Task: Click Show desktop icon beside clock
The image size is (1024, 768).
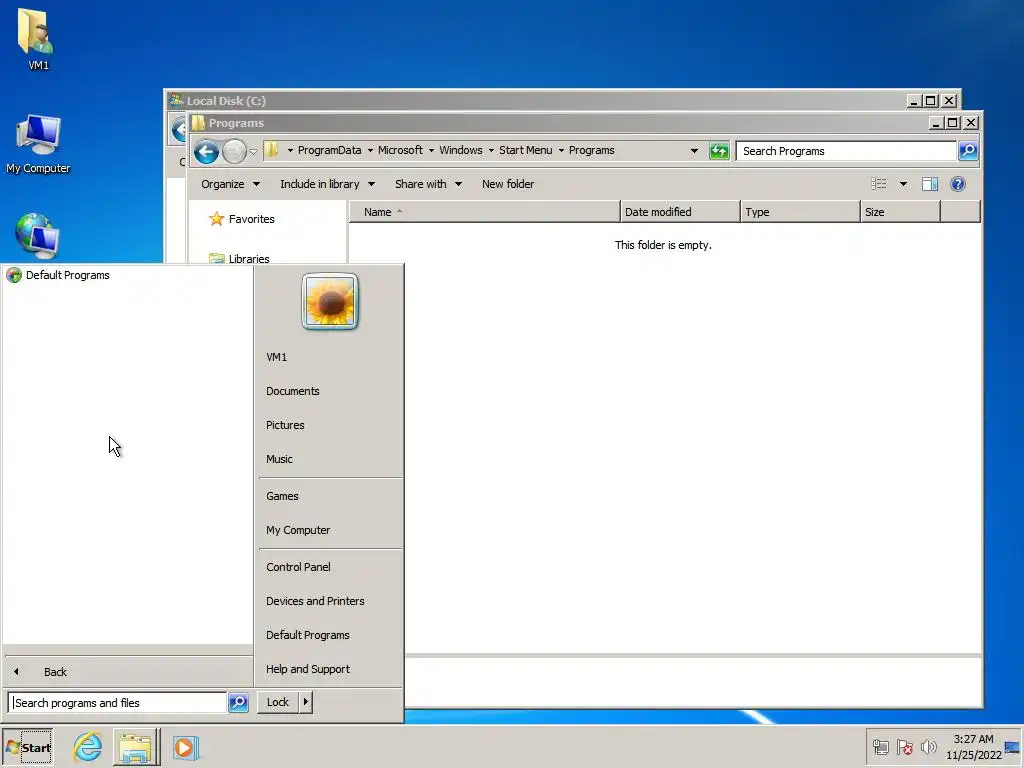Action: coord(1013,746)
